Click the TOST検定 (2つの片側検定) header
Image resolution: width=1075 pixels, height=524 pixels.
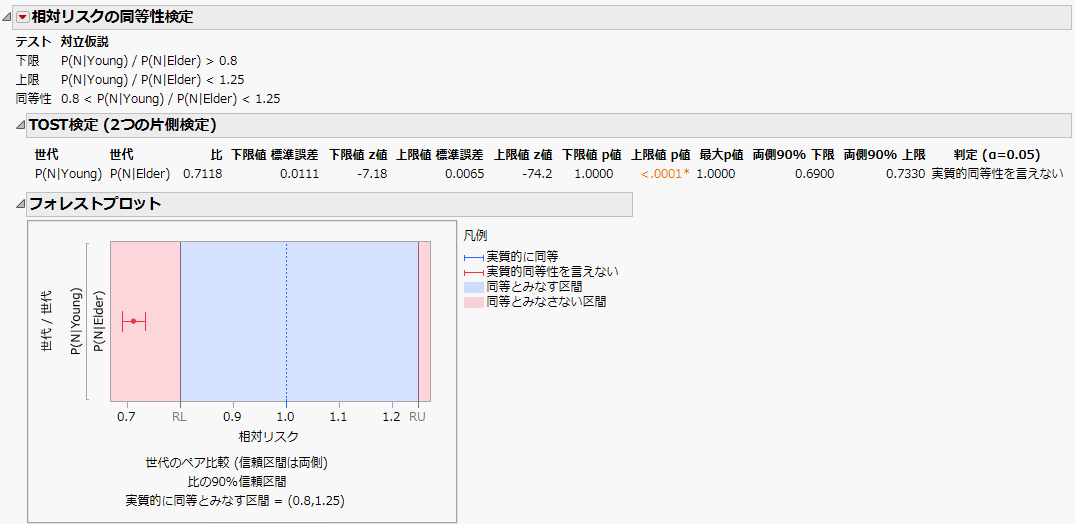pyautogui.click(x=123, y=125)
